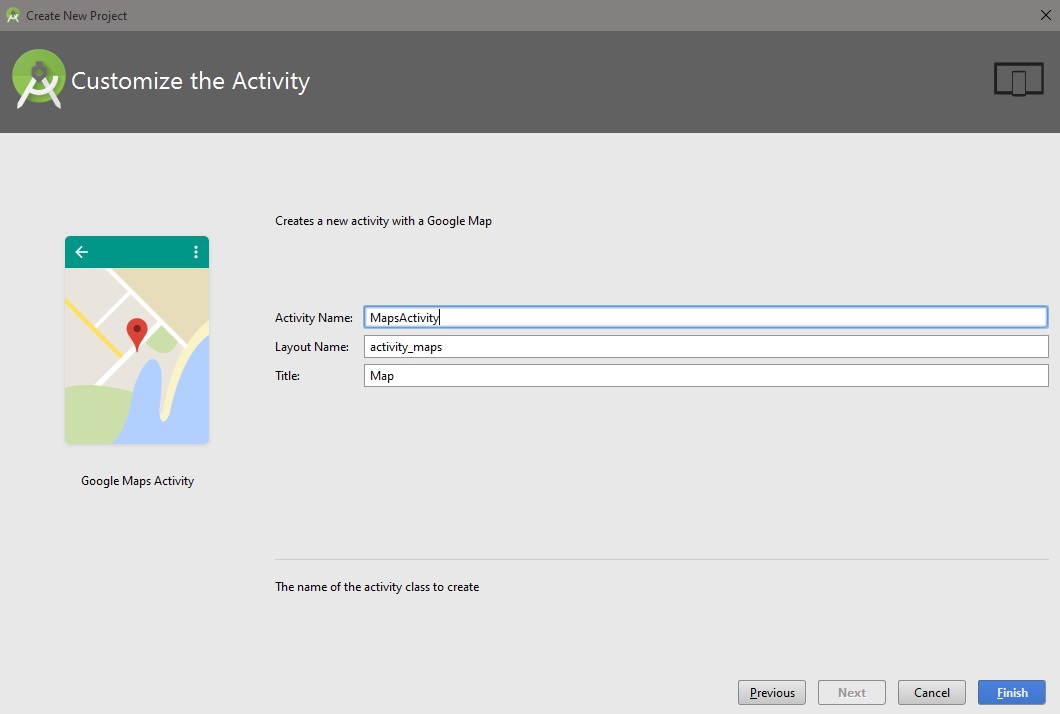Viewport: 1060px width, 714px height.
Task: Click the 'Google Maps Activity' caption
Action: point(137,481)
